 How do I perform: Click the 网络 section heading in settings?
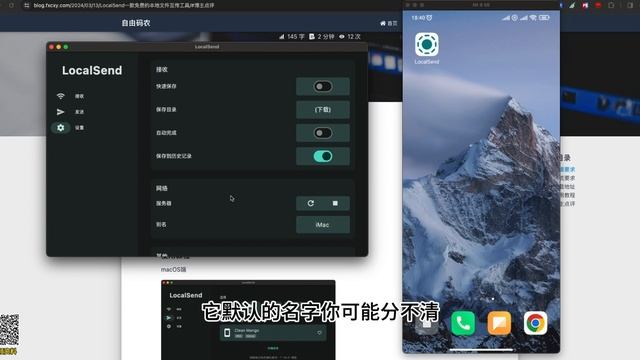click(x=162, y=188)
